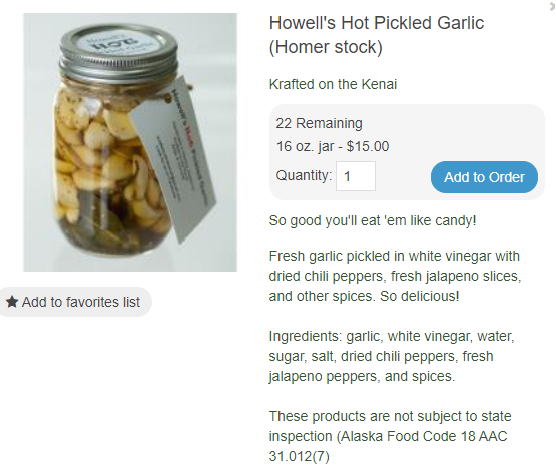Viewport: 556px width, 476px height.
Task: Open the pickled garlic jar photo
Action: [130, 142]
